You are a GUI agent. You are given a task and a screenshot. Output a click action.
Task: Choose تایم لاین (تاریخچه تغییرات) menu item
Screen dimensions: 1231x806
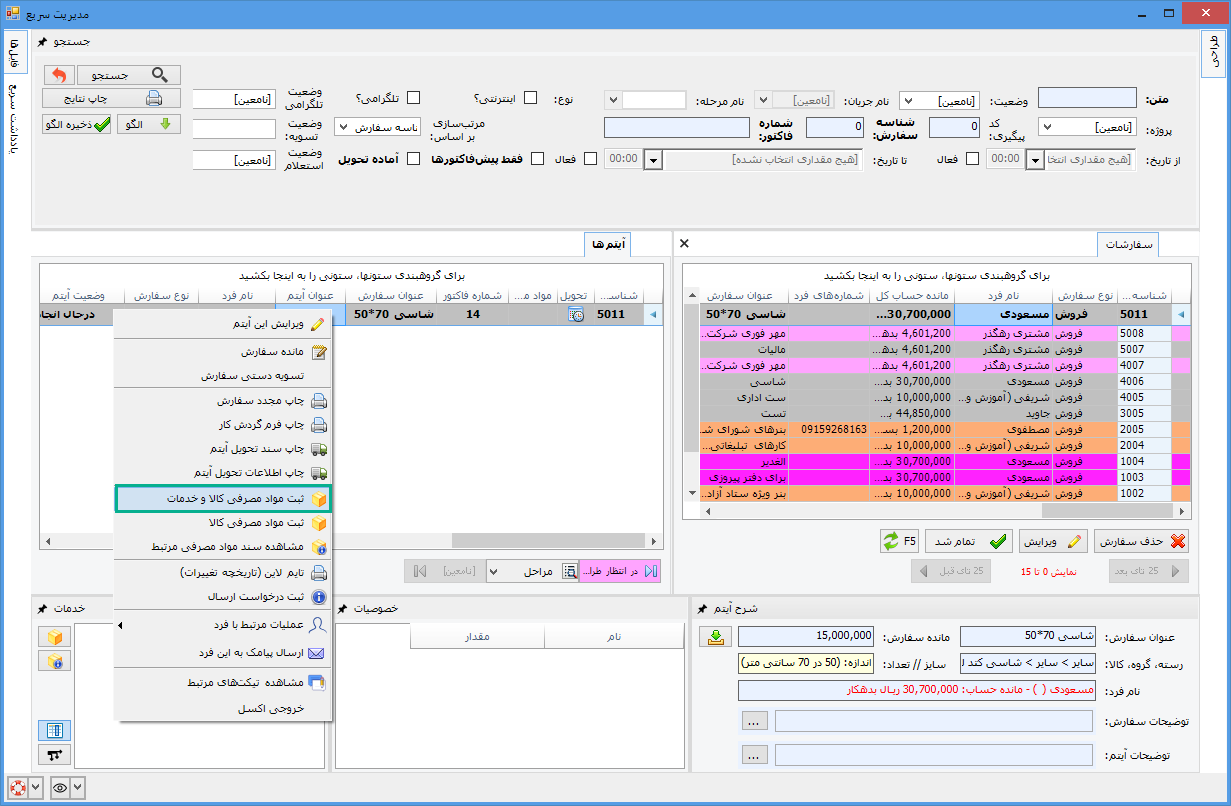pyautogui.click(x=223, y=572)
